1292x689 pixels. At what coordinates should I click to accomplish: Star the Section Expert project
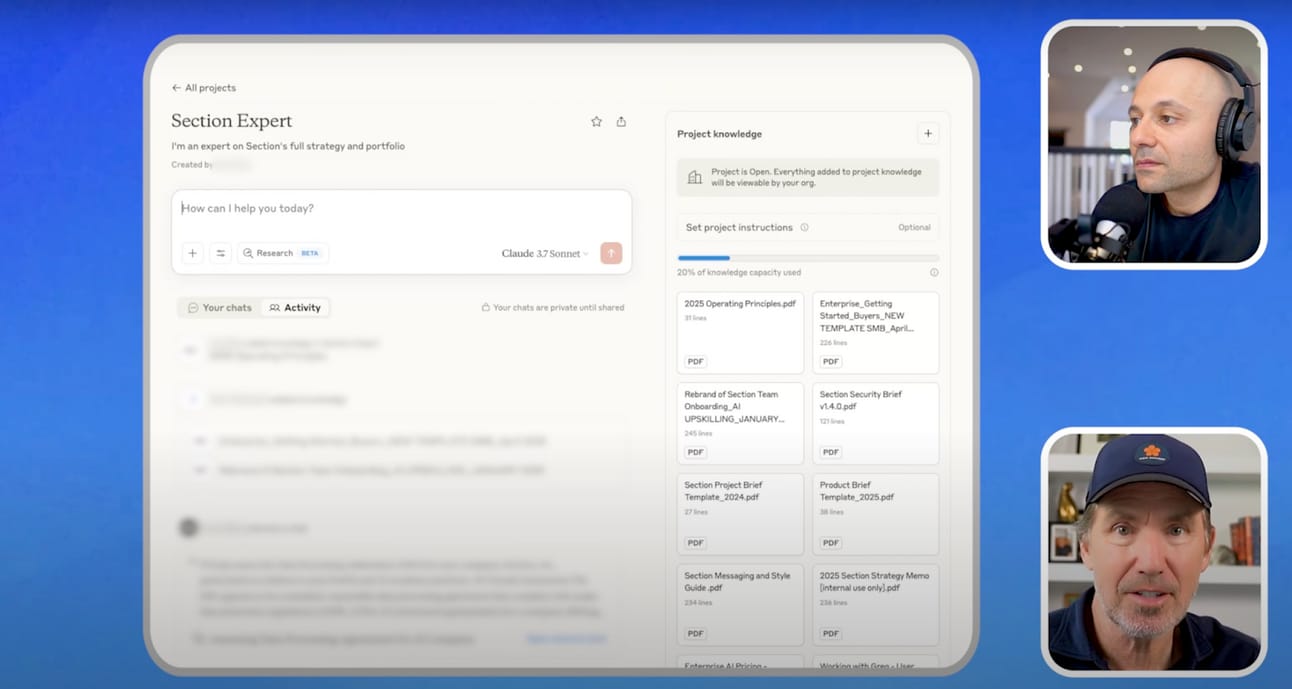click(597, 122)
